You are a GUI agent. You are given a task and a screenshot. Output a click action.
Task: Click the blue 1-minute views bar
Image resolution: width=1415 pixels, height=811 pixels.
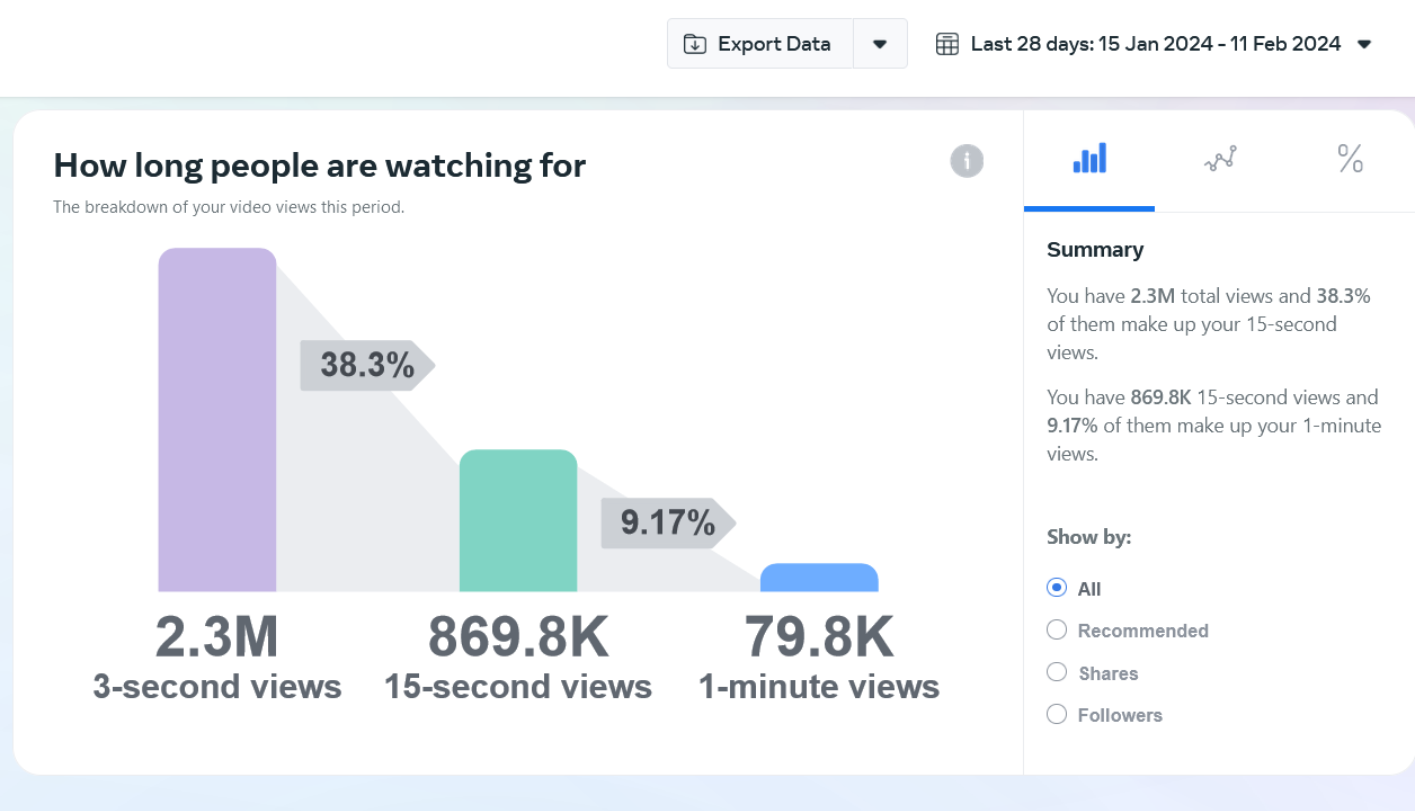pos(819,578)
